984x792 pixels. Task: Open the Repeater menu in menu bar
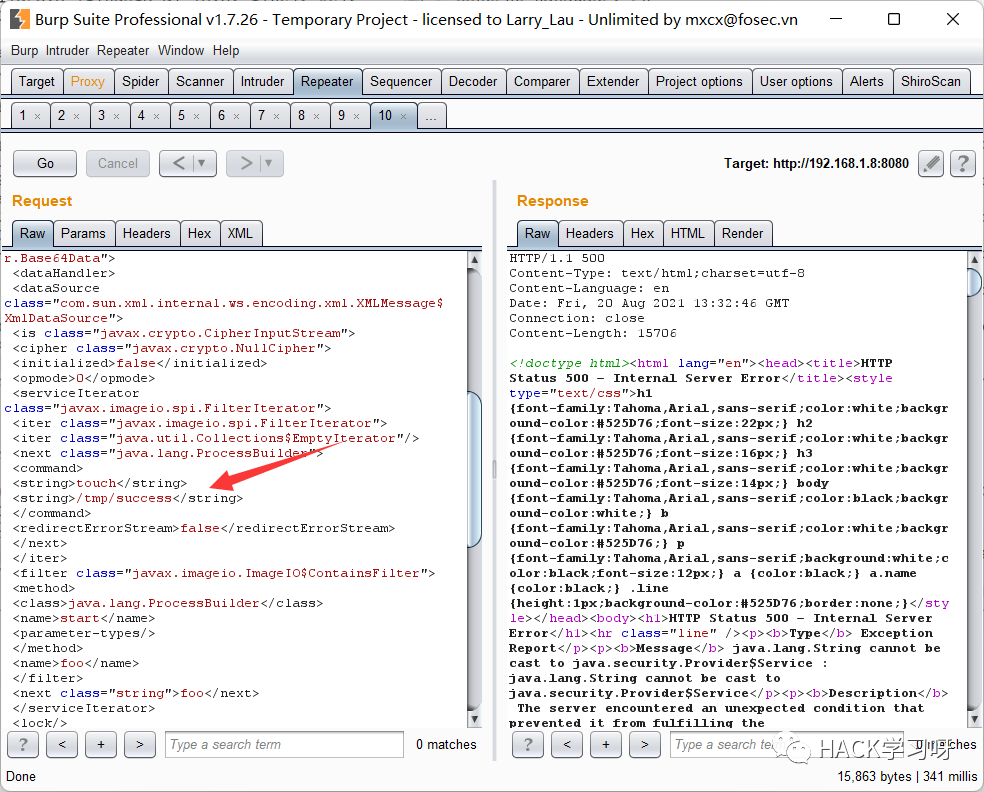pyautogui.click(x=123, y=50)
